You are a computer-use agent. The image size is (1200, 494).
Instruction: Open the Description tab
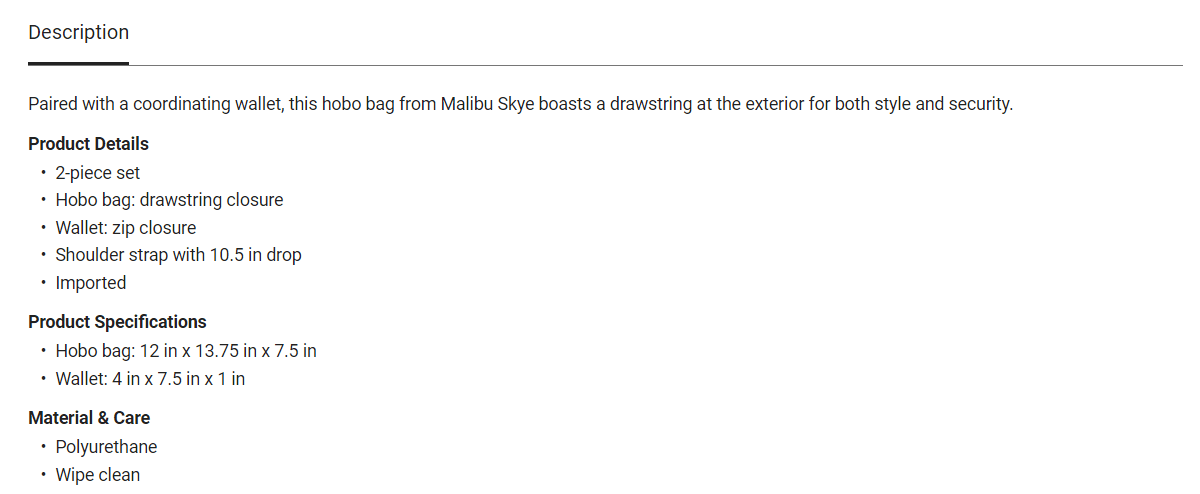[x=78, y=32]
